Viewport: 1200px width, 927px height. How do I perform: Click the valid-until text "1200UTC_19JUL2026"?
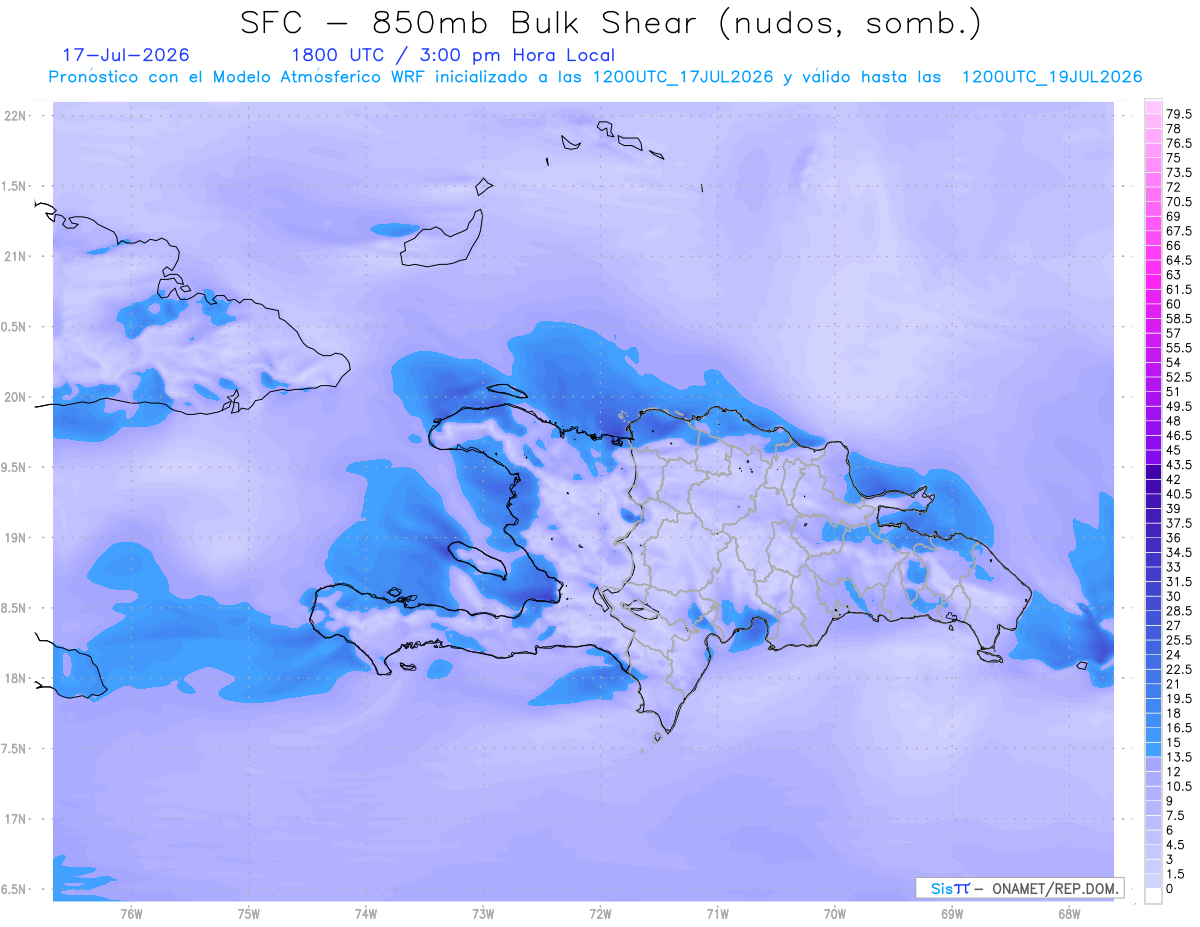click(x=1051, y=77)
